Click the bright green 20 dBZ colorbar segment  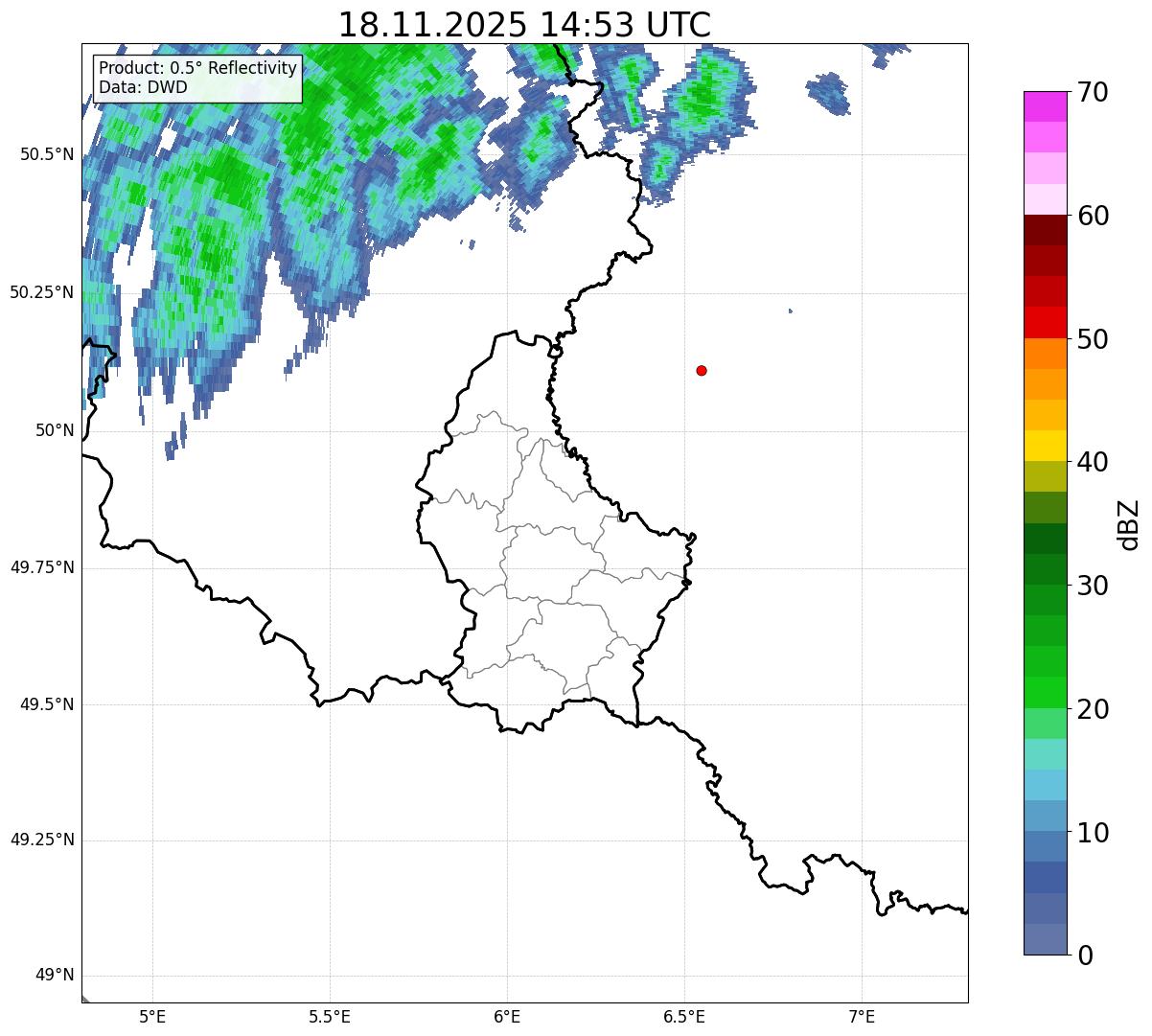tap(1046, 692)
